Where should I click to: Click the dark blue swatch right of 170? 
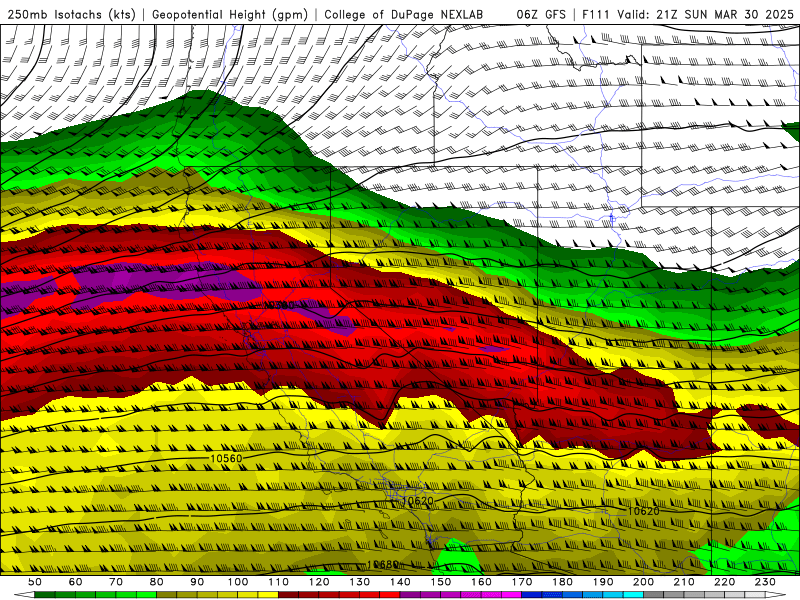(x=532, y=595)
